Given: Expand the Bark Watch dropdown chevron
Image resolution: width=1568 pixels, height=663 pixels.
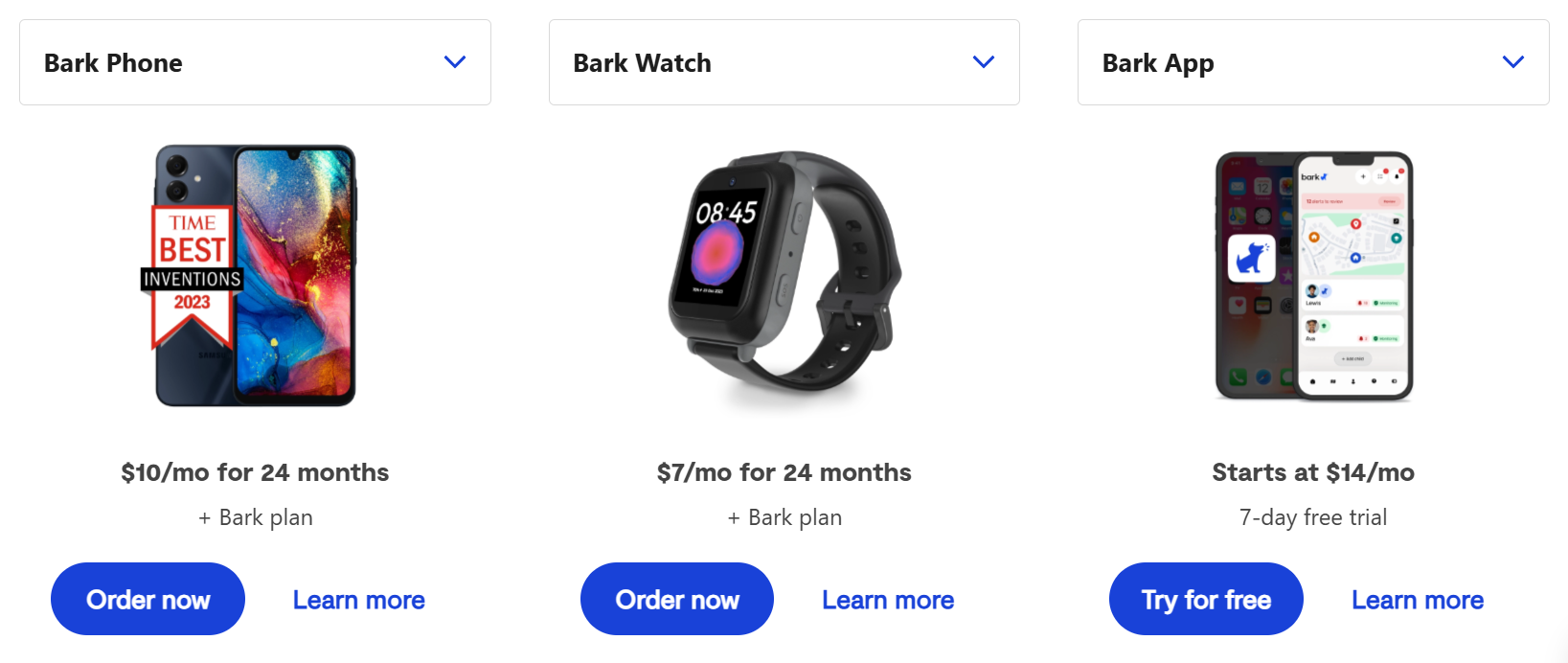Looking at the screenshot, I should [984, 62].
